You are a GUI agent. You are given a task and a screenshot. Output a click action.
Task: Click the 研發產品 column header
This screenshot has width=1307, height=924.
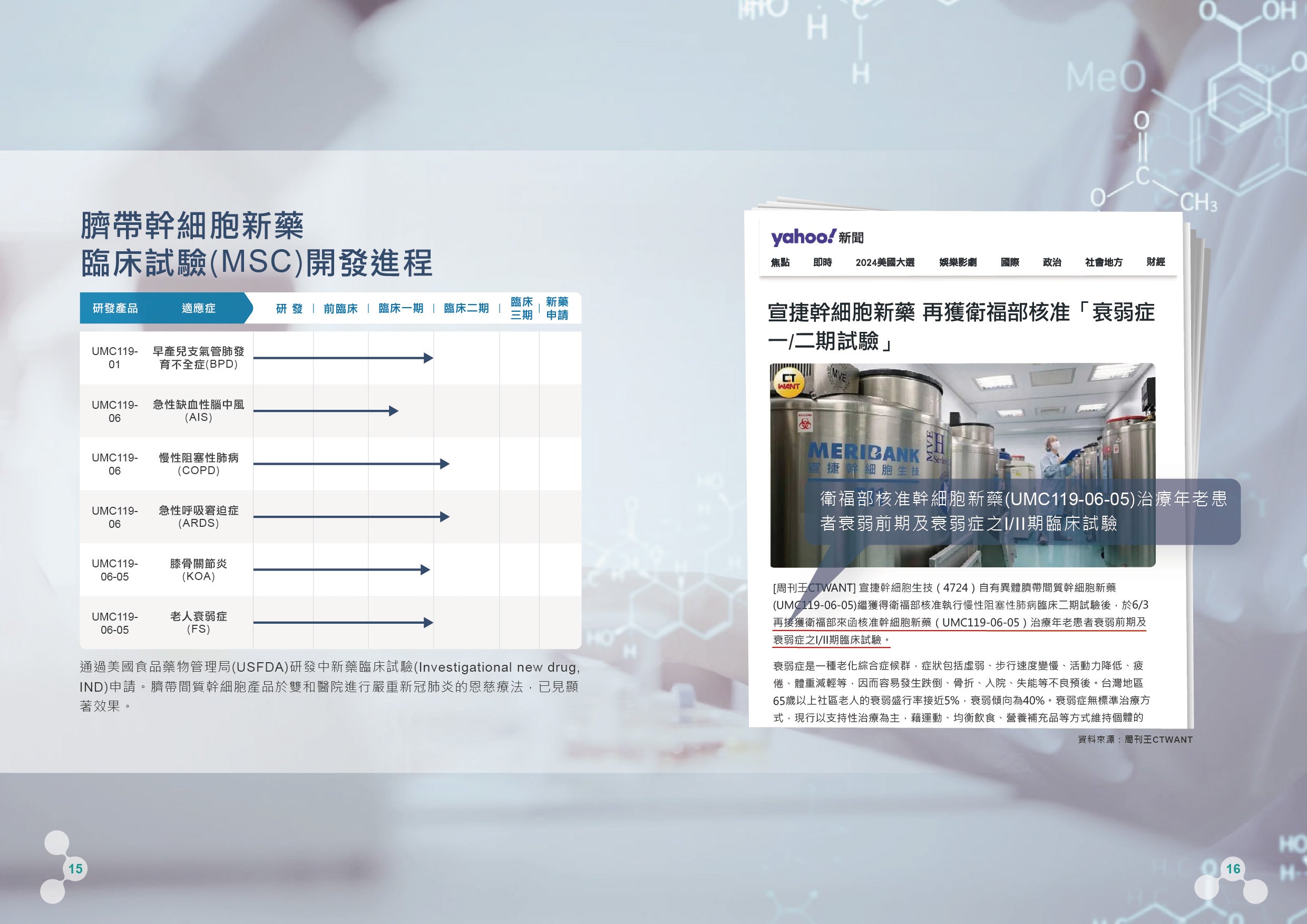[115, 308]
